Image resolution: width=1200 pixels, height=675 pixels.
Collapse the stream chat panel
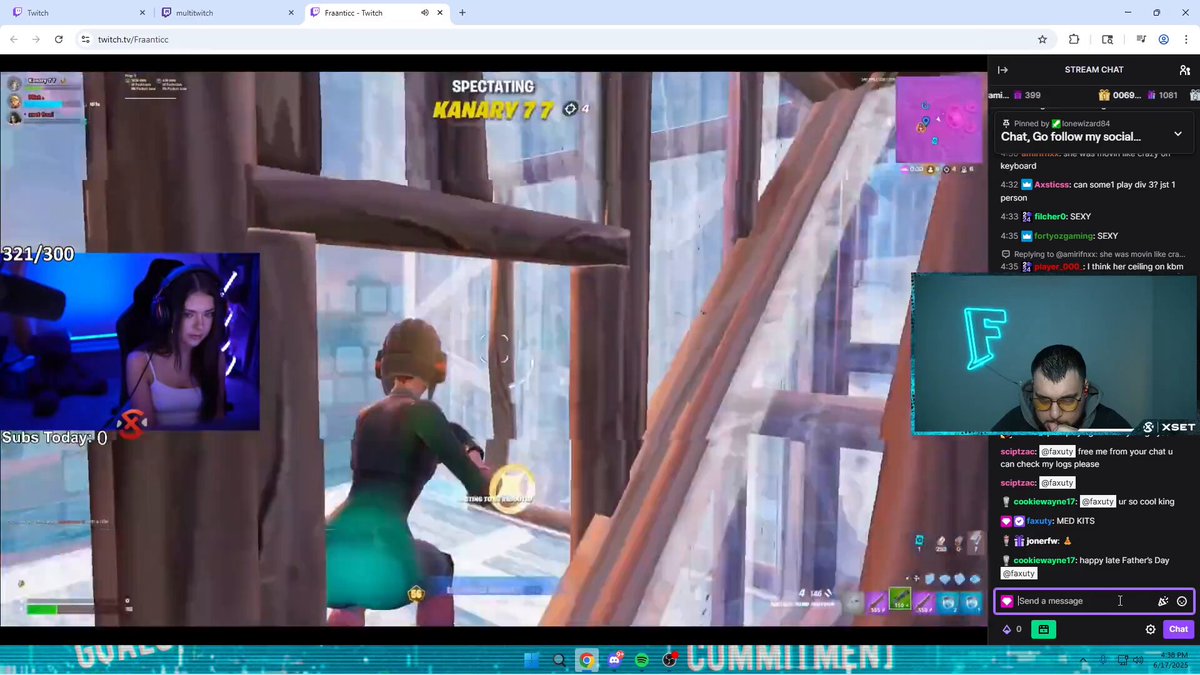pyautogui.click(x=1003, y=70)
